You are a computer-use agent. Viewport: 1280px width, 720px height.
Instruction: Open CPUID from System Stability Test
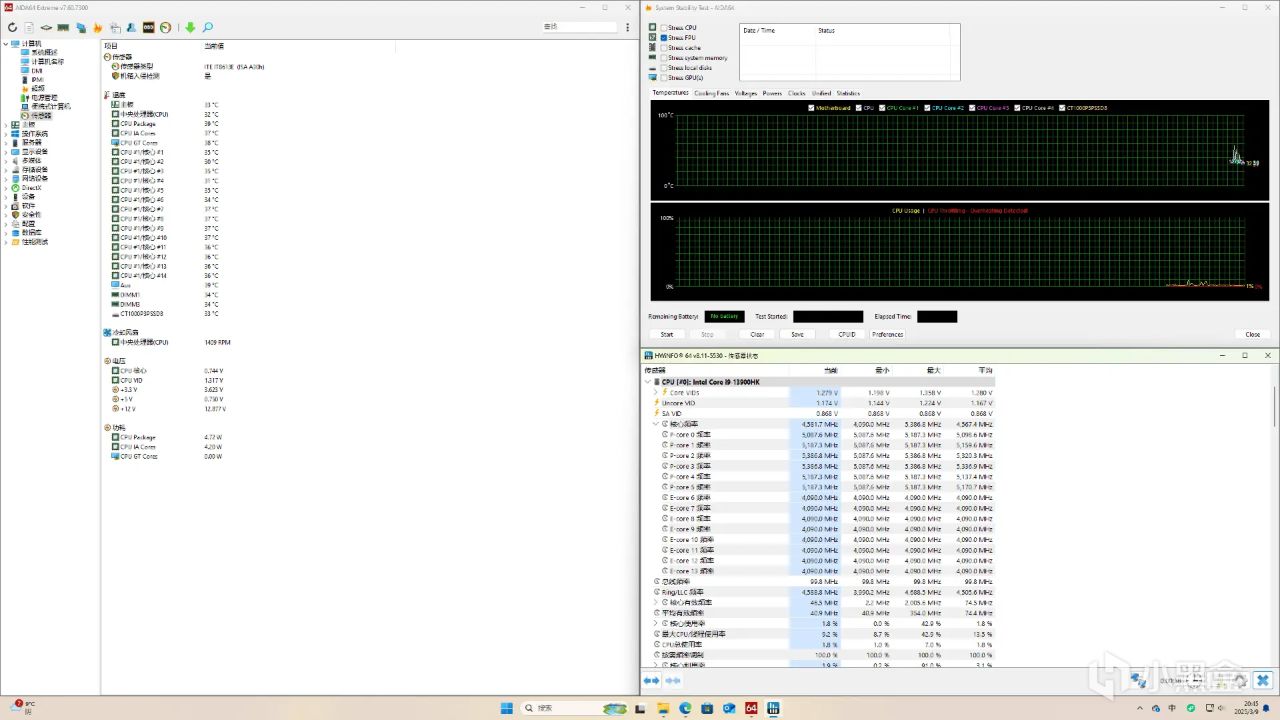(847, 334)
